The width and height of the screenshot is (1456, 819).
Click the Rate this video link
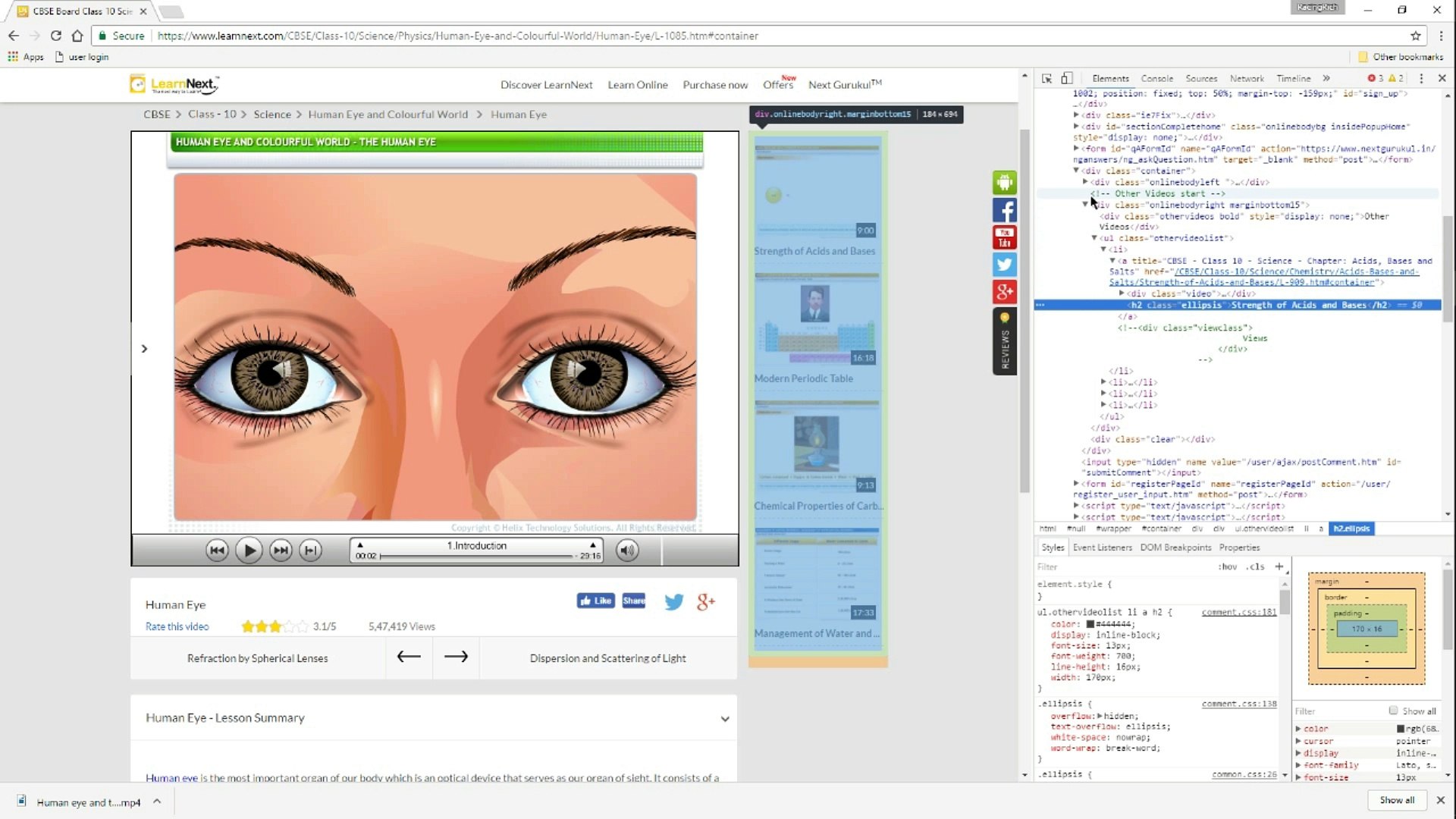click(x=177, y=626)
